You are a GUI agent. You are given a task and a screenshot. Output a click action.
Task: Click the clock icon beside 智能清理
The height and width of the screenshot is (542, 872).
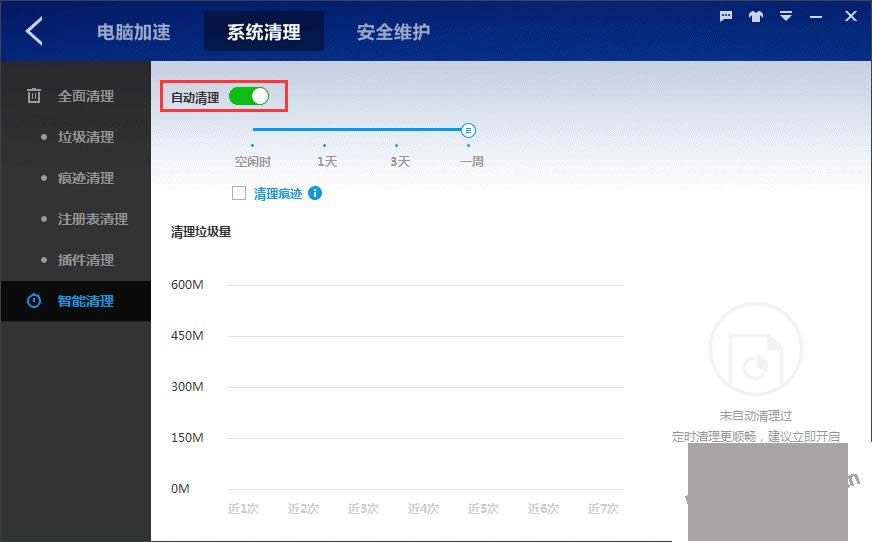click(x=34, y=301)
